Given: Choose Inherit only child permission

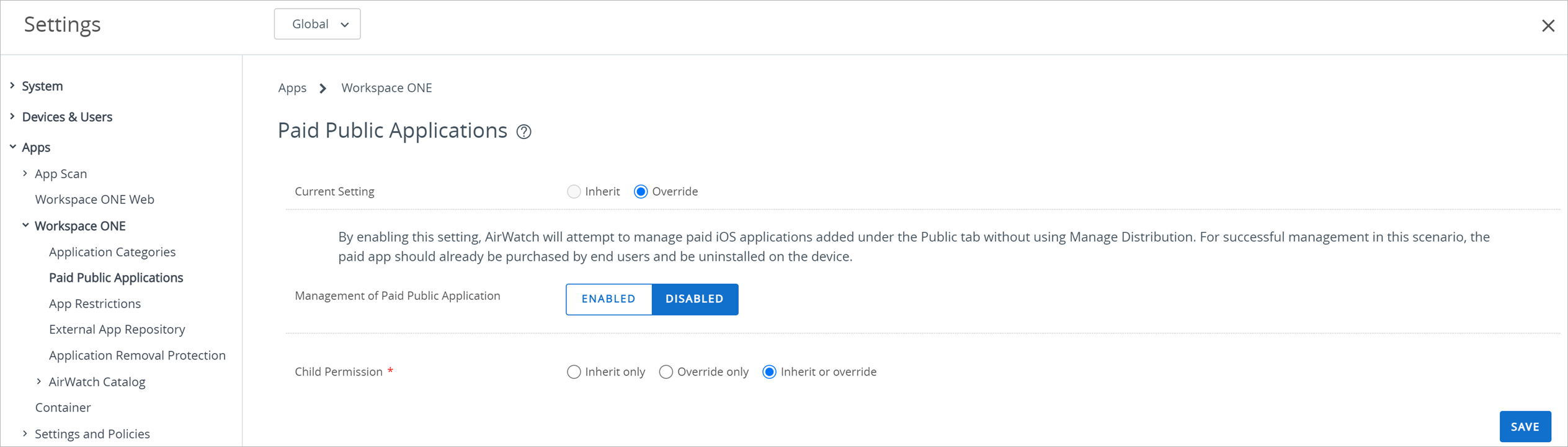Looking at the screenshot, I should click(574, 372).
